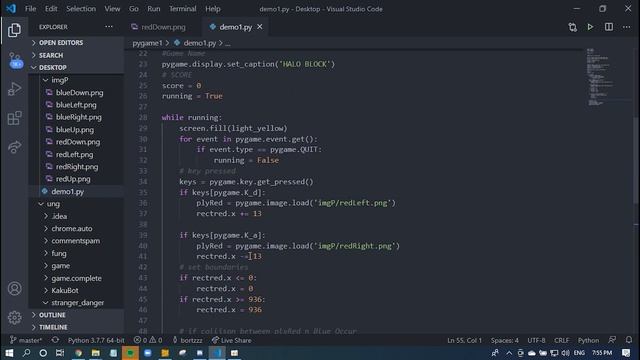Screen dimensions: 640x360
Task: Expand the Search section
Action: tap(77, 55)
